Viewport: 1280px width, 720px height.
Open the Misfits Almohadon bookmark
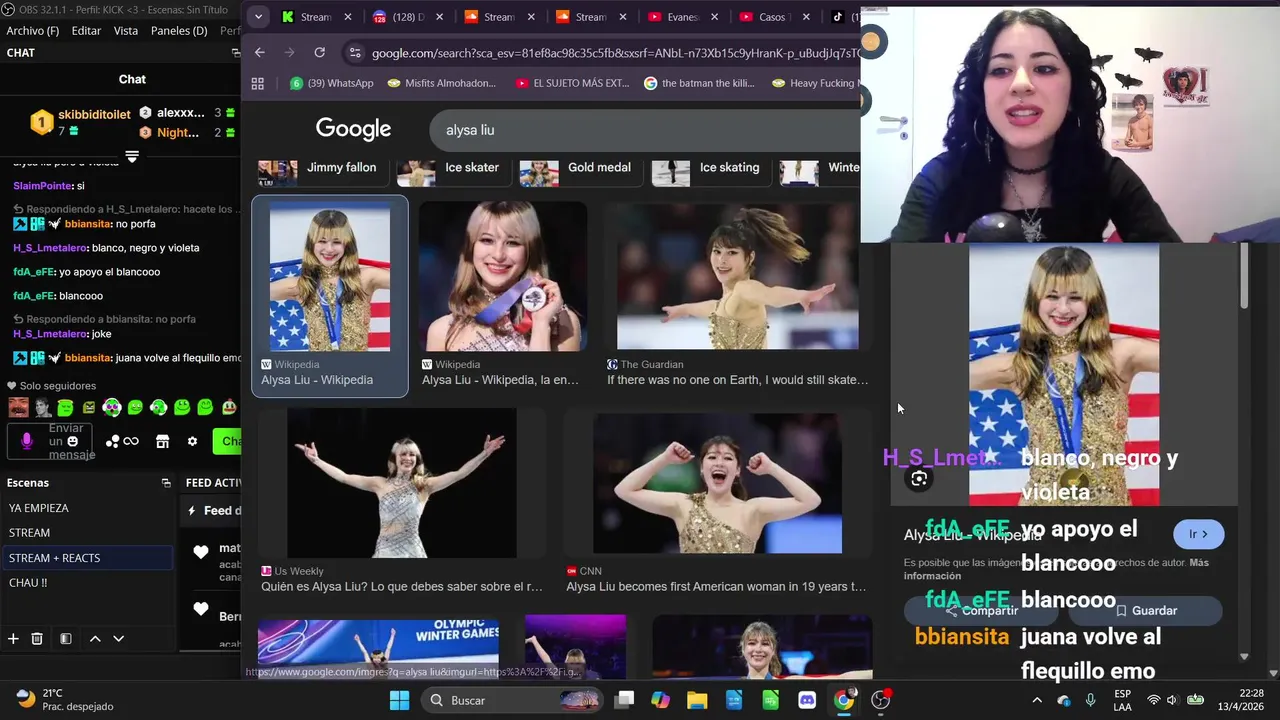441,83
